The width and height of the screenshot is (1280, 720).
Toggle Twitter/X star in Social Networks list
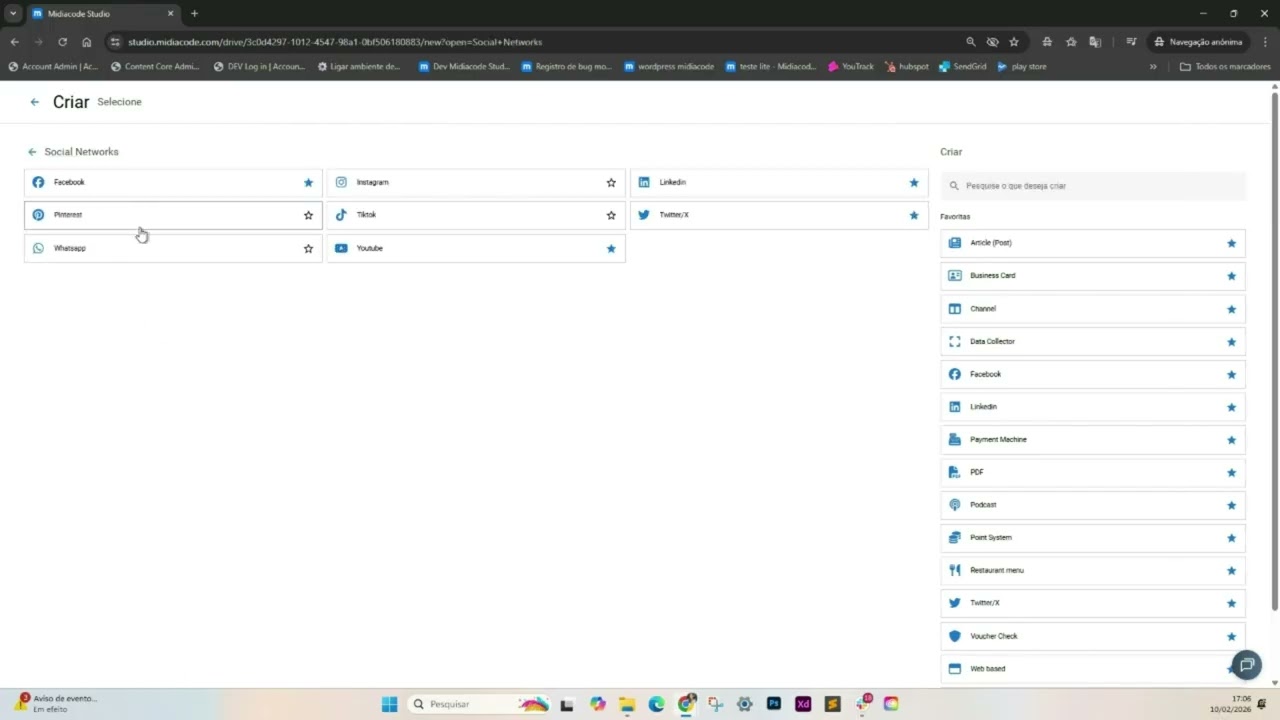(x=914, y=215)
